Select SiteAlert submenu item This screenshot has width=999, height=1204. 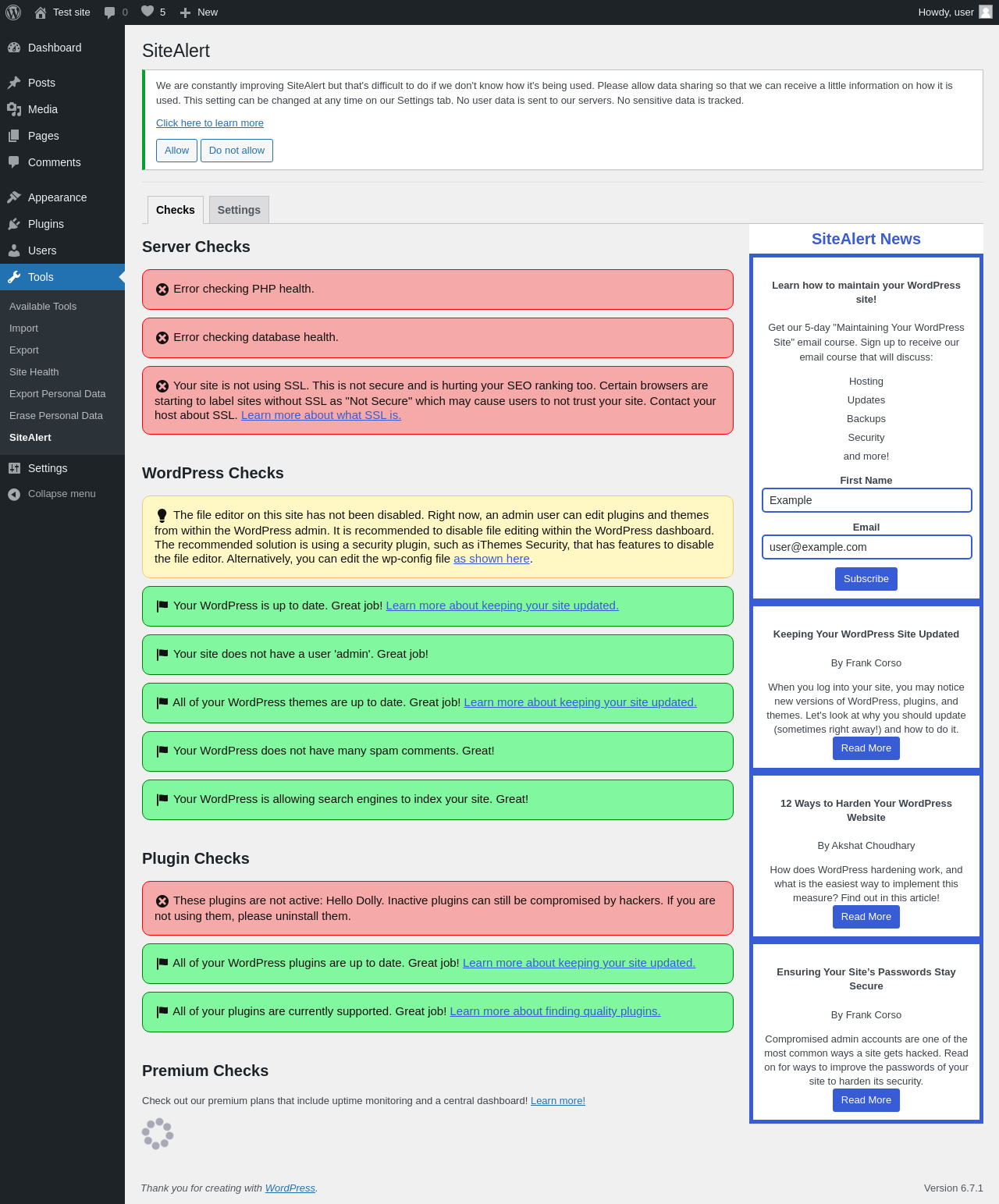[30, 438]
